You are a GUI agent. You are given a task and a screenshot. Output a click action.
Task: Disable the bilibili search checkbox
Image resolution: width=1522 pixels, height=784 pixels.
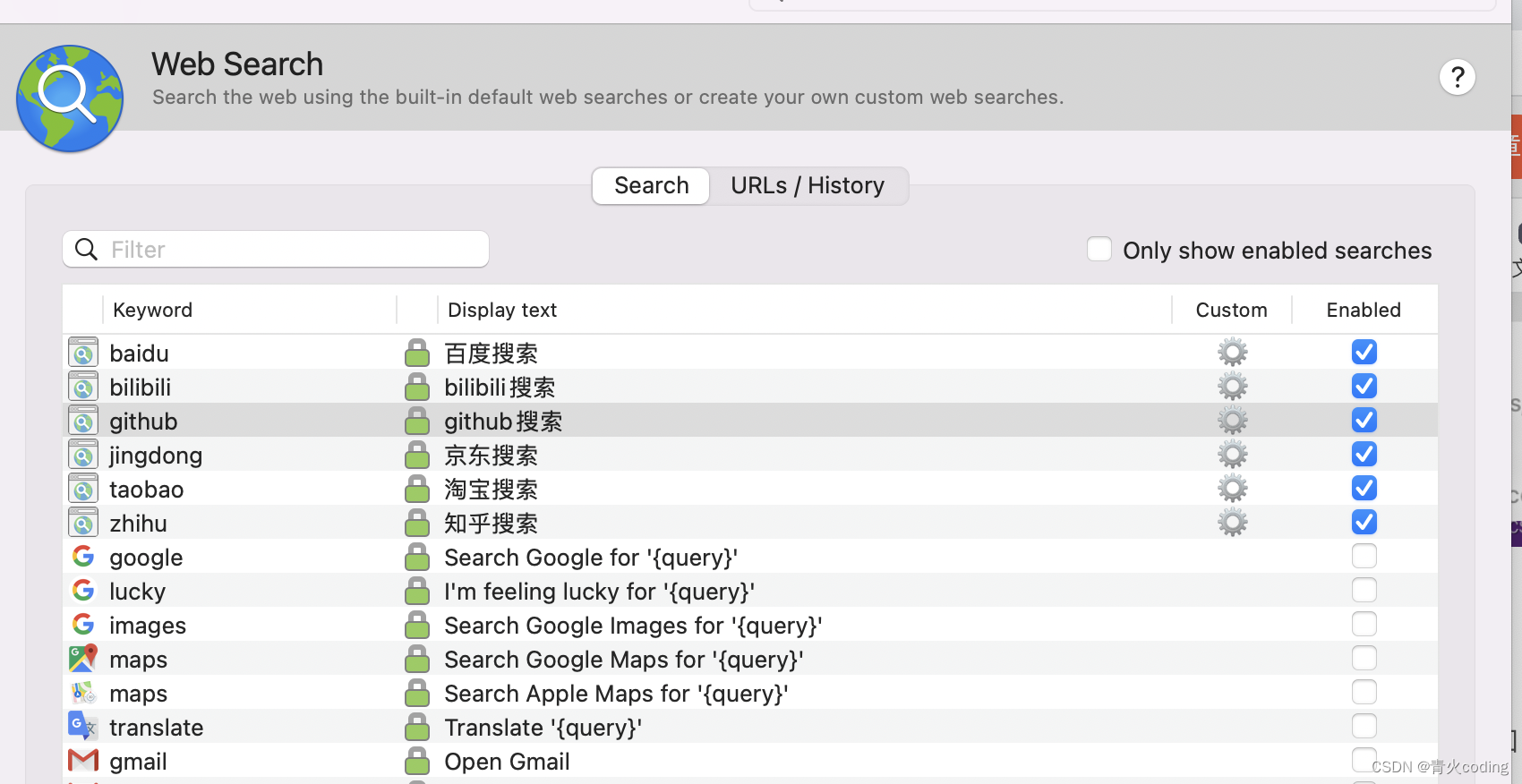click(1364, 386)
